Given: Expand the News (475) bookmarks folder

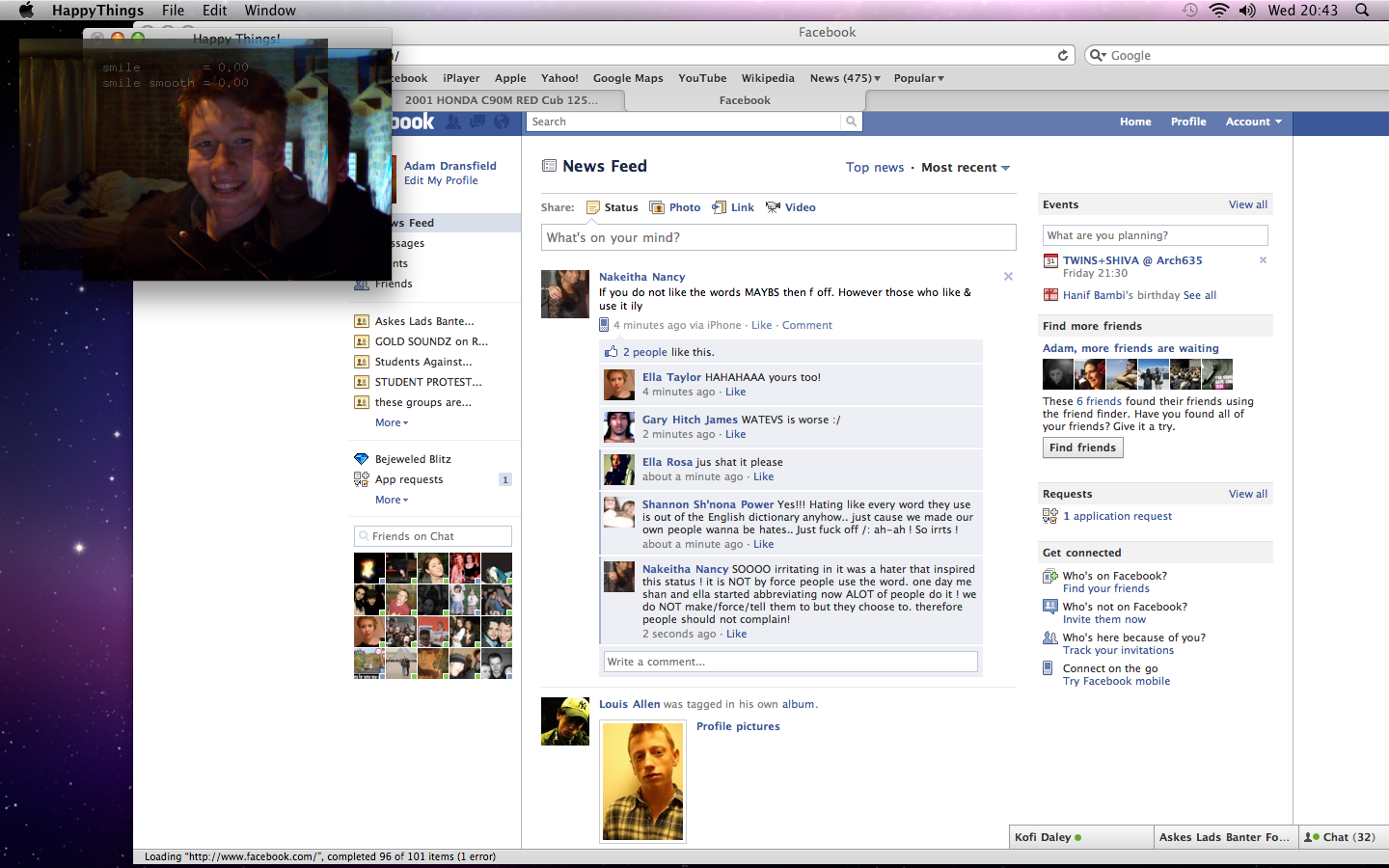Looking at the screenshot, I should click(x=845, y=78).
